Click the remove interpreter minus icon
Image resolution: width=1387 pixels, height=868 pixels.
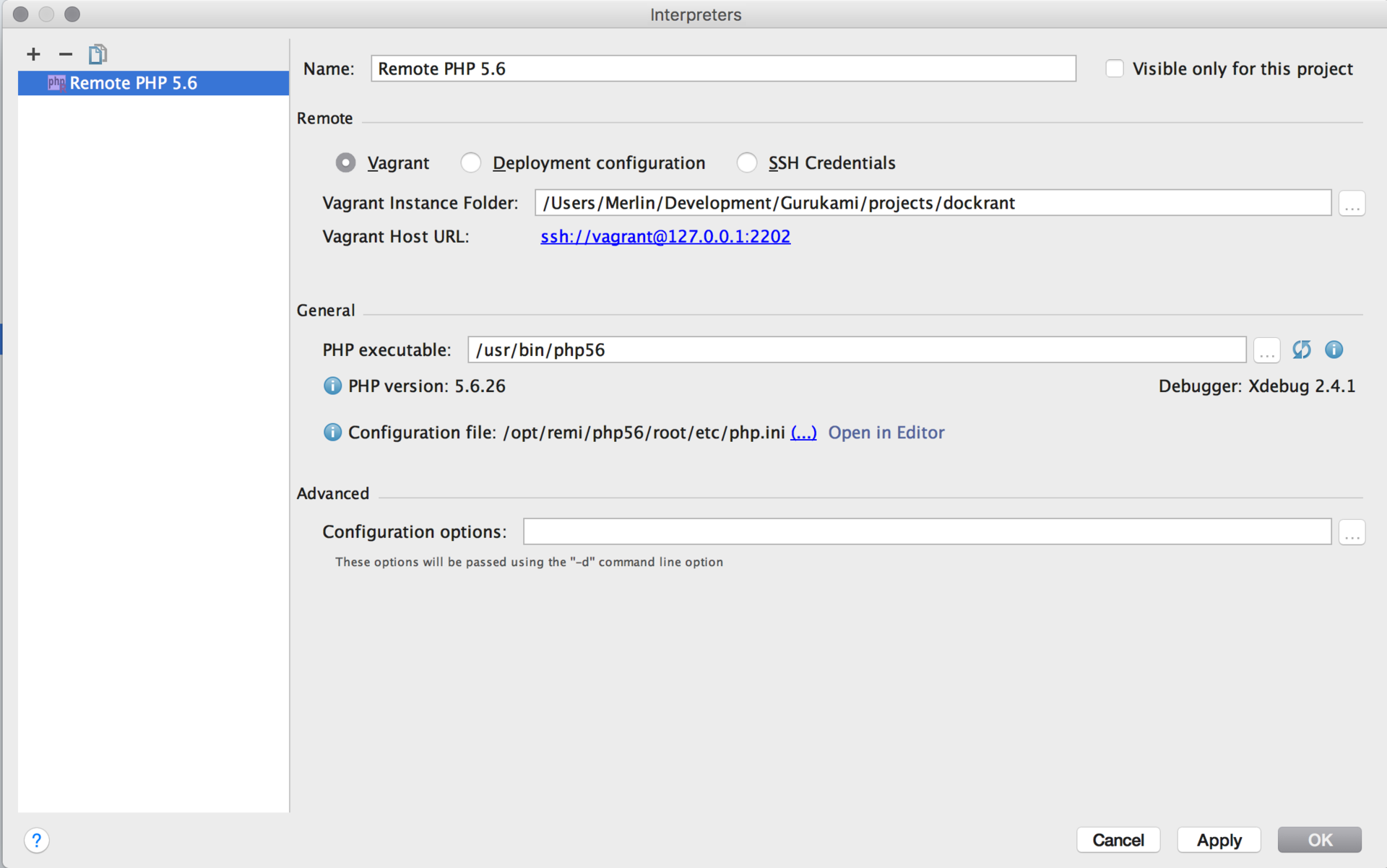click(63, 54)
